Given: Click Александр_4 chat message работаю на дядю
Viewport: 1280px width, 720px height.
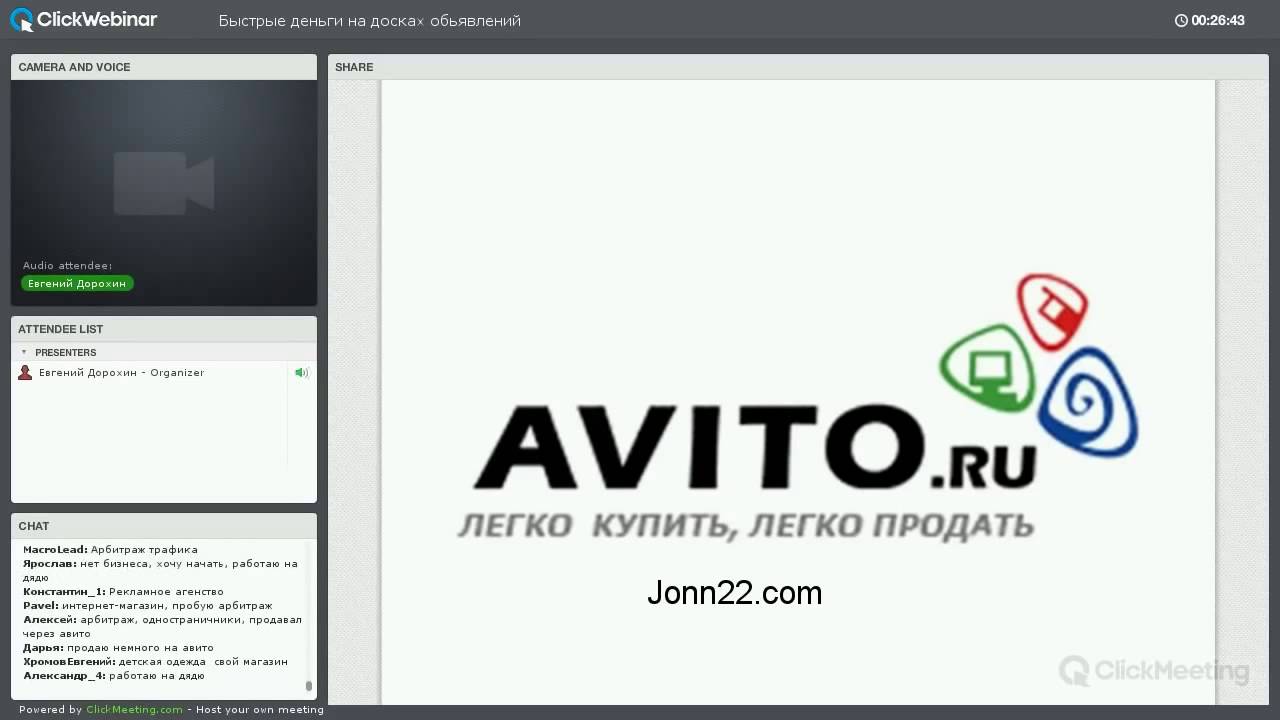Looking at the screenshot, I should coord(114,676).
